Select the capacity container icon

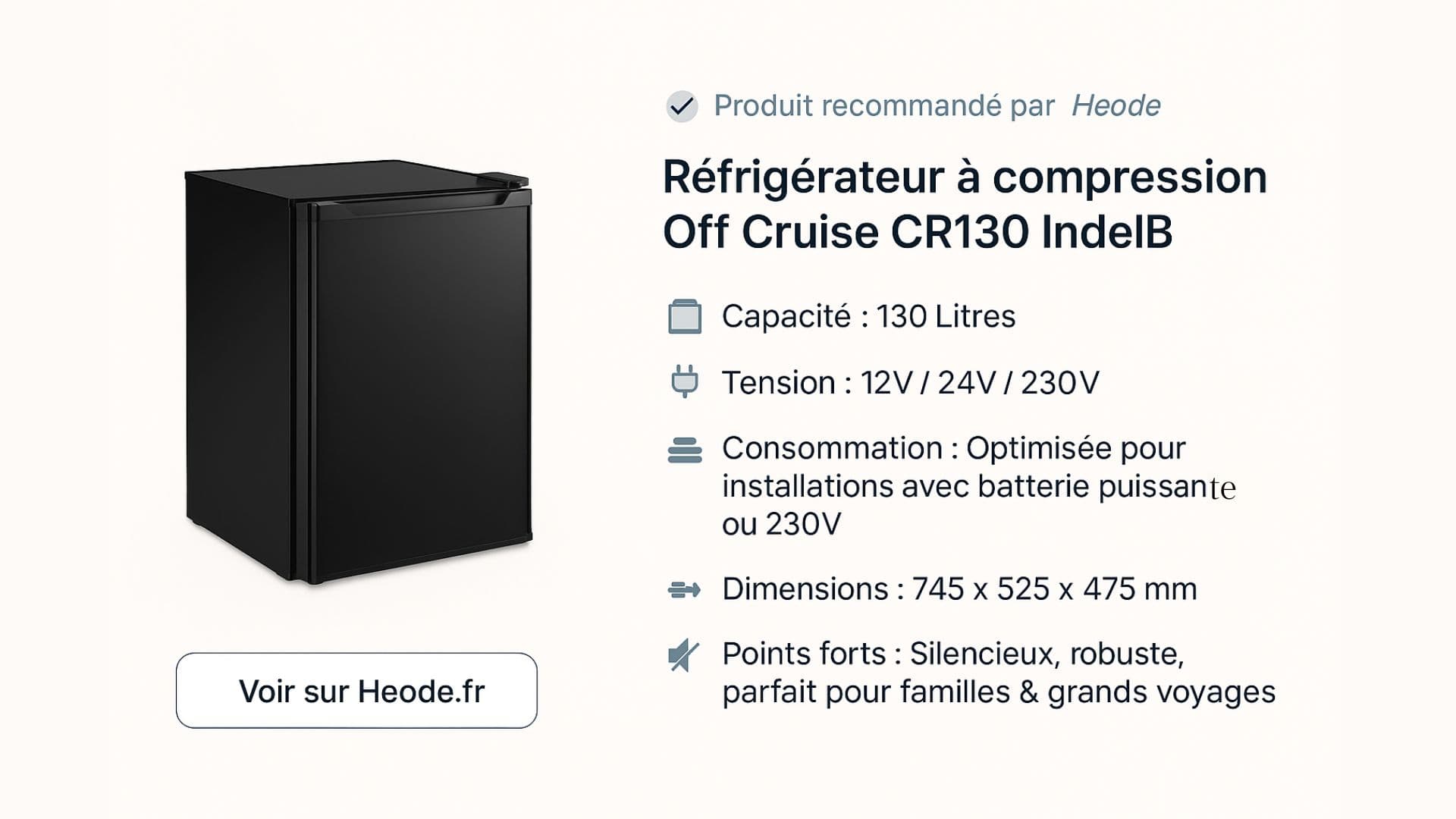point(685,317)
